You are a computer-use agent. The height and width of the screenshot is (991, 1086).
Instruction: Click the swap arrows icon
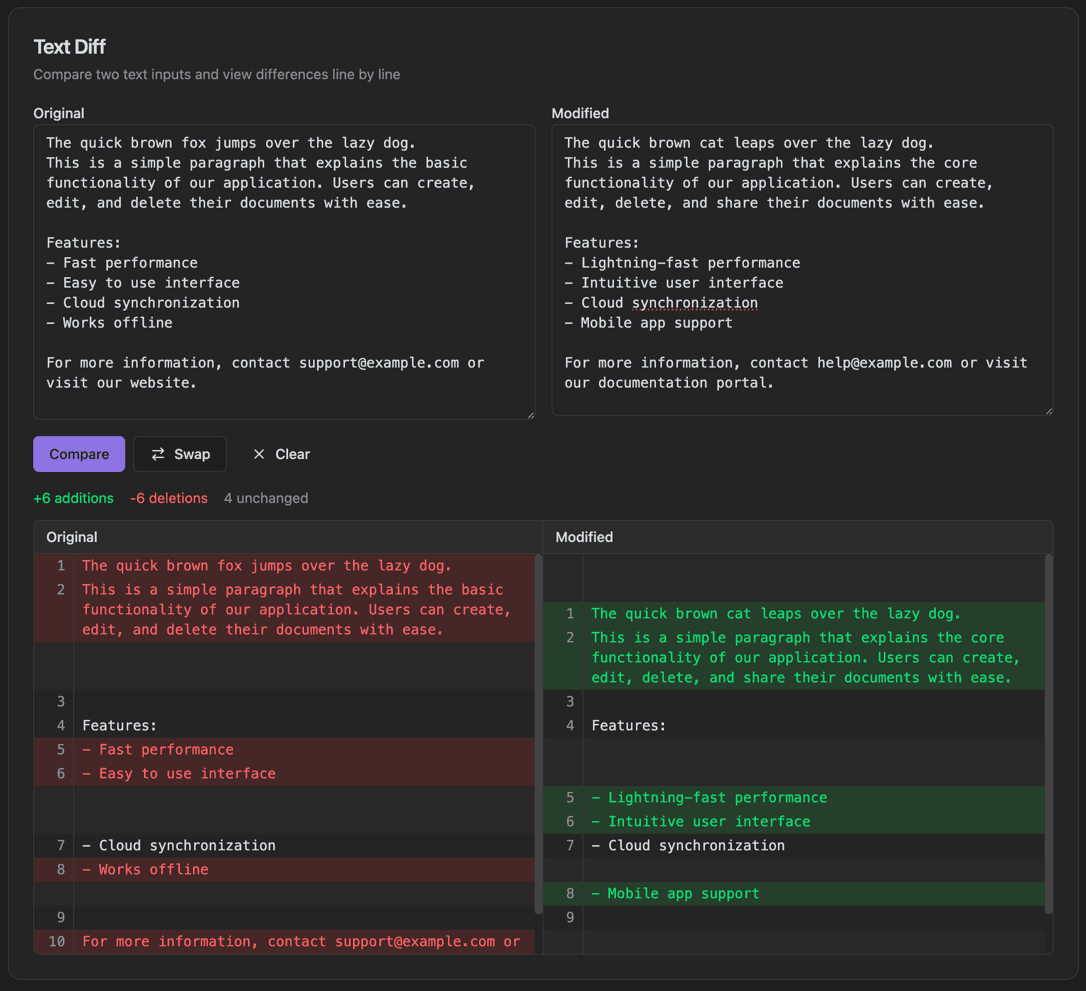click(x=158, y=454)
